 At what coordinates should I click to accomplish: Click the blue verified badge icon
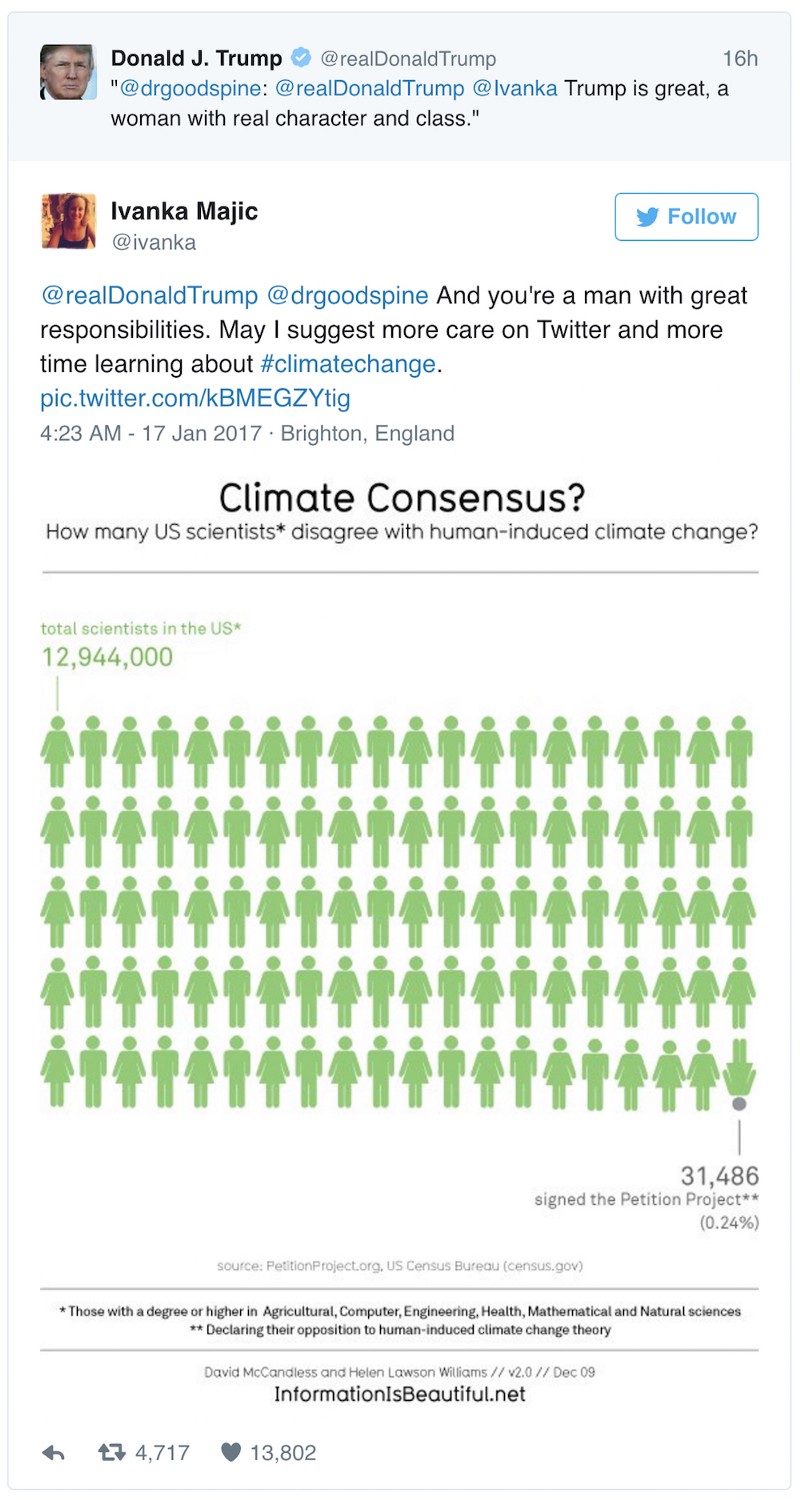[x=300, y=58]
